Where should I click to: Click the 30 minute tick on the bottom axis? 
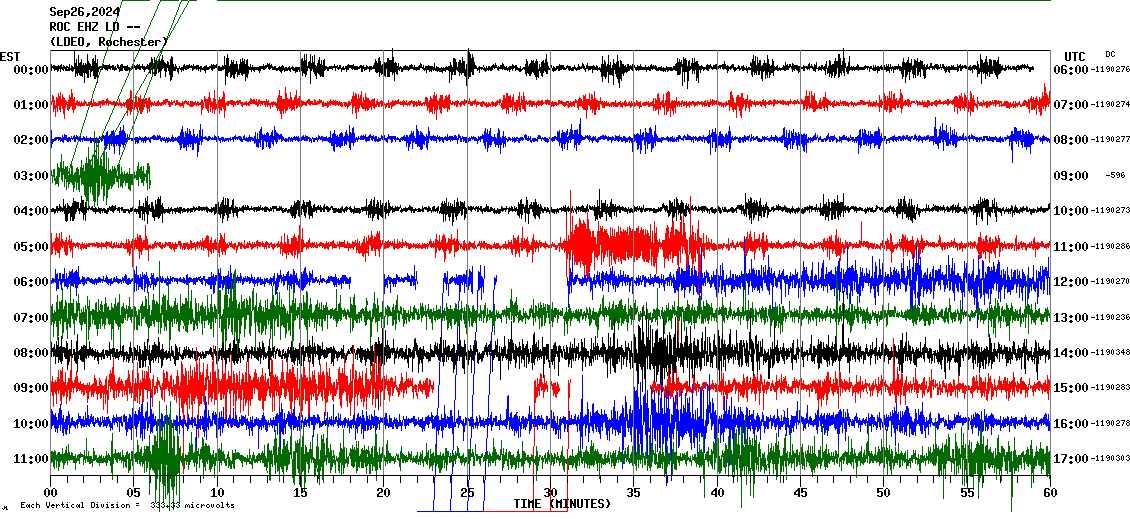point(550,493)
